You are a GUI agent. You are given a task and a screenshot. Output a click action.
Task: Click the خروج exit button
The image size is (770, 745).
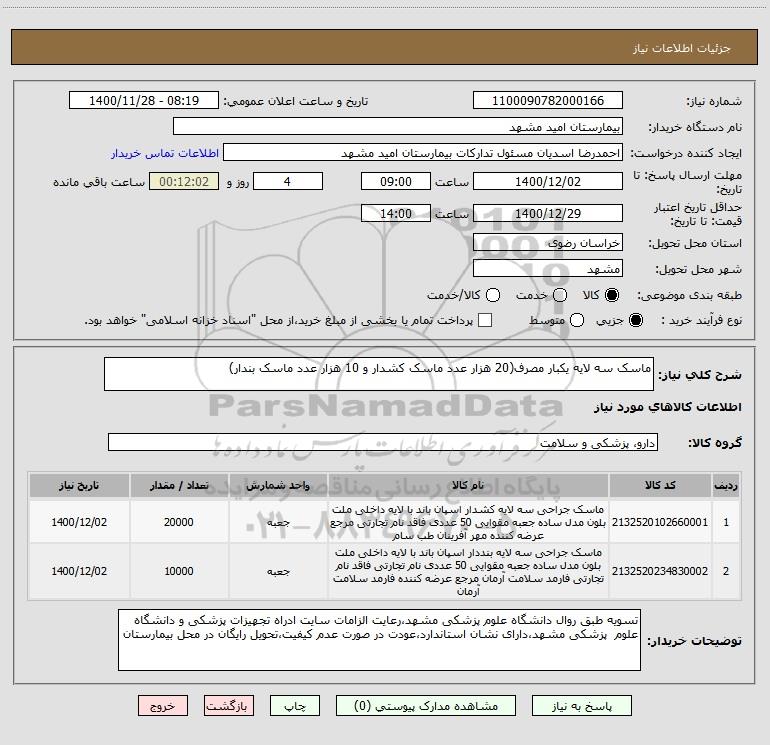(x=163, y=706)
